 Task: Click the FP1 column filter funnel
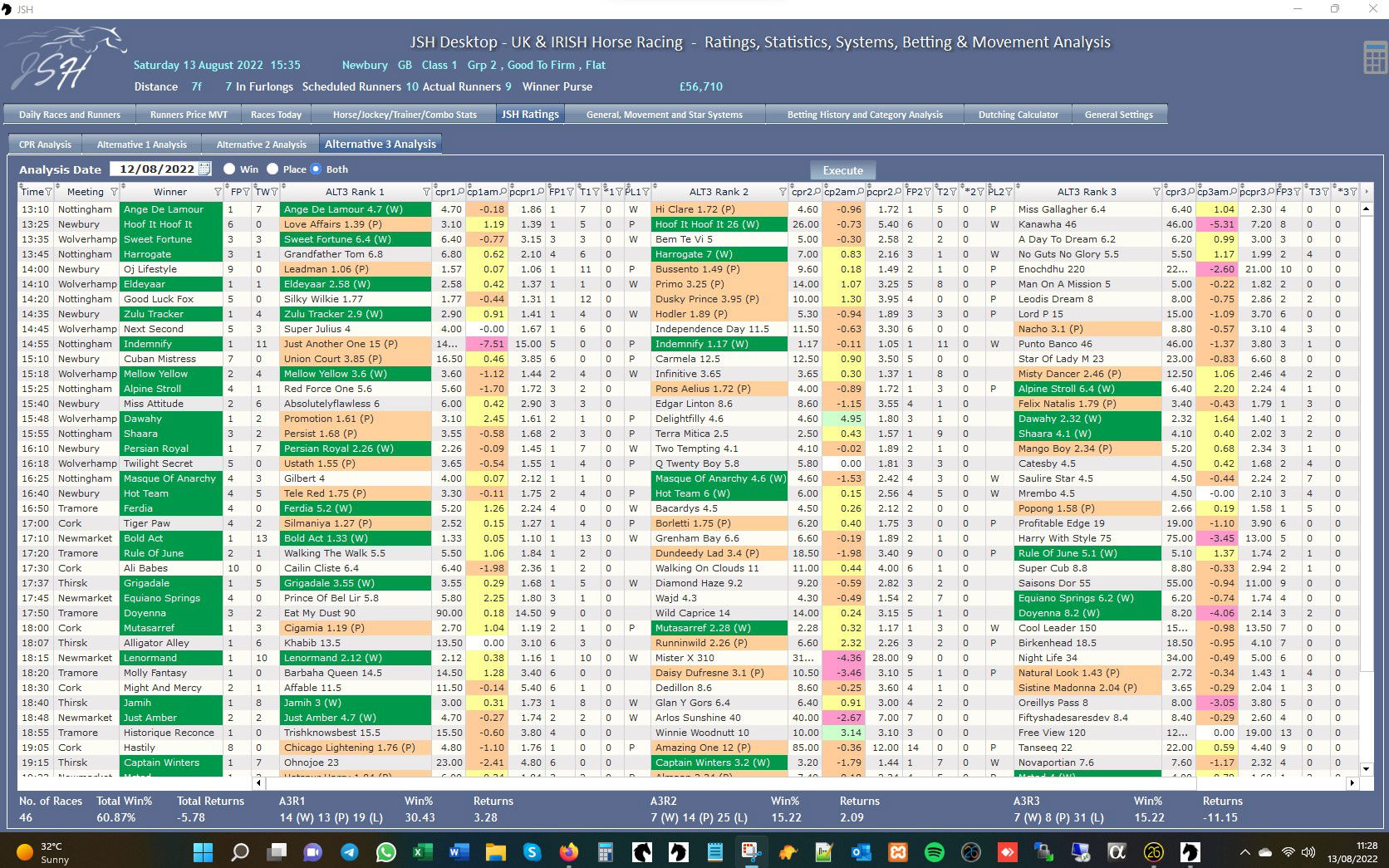coord(571,192)
